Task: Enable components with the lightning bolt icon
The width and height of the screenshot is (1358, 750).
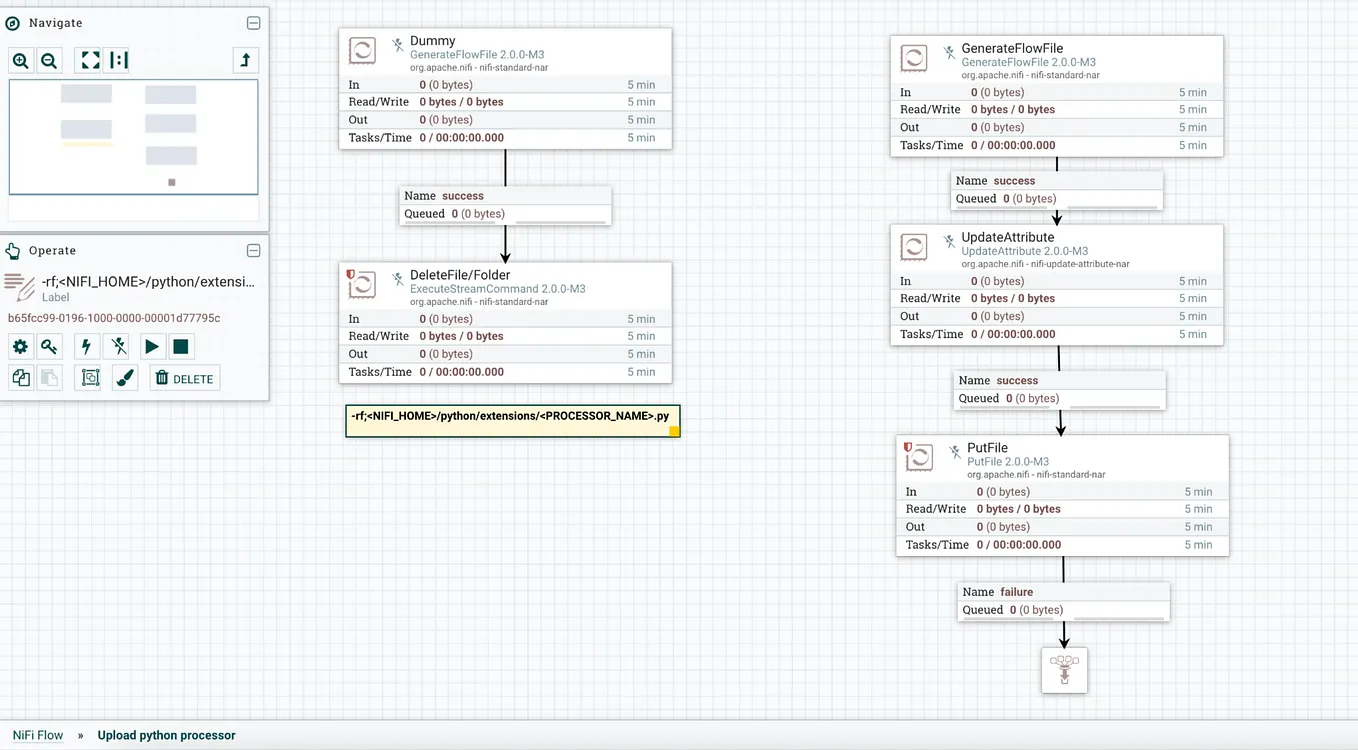Action: (x=85, y=345)
